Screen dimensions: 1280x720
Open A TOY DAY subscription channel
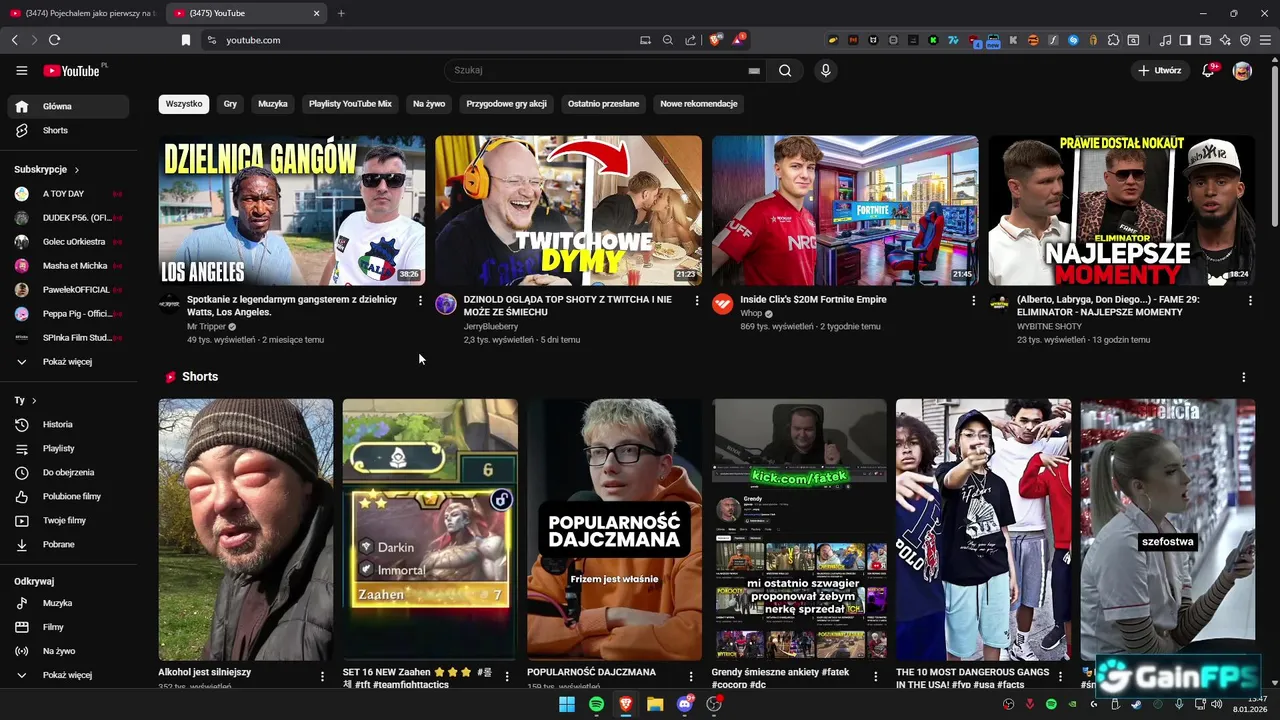(68, 194)
